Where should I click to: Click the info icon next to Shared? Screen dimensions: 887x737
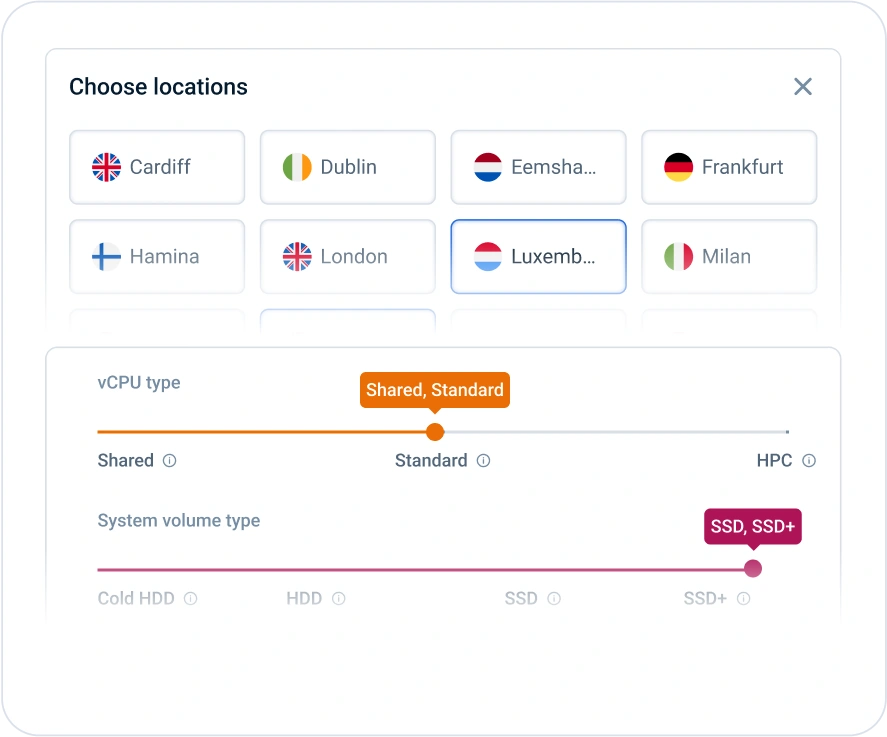(170, 461)
